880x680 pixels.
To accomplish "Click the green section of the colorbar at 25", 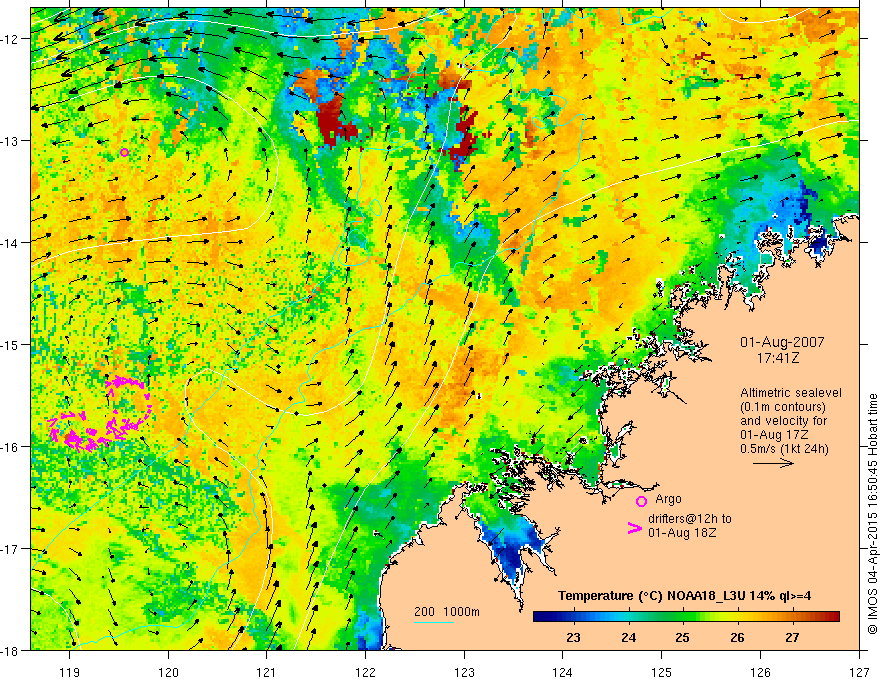I will tap(682, 617).
